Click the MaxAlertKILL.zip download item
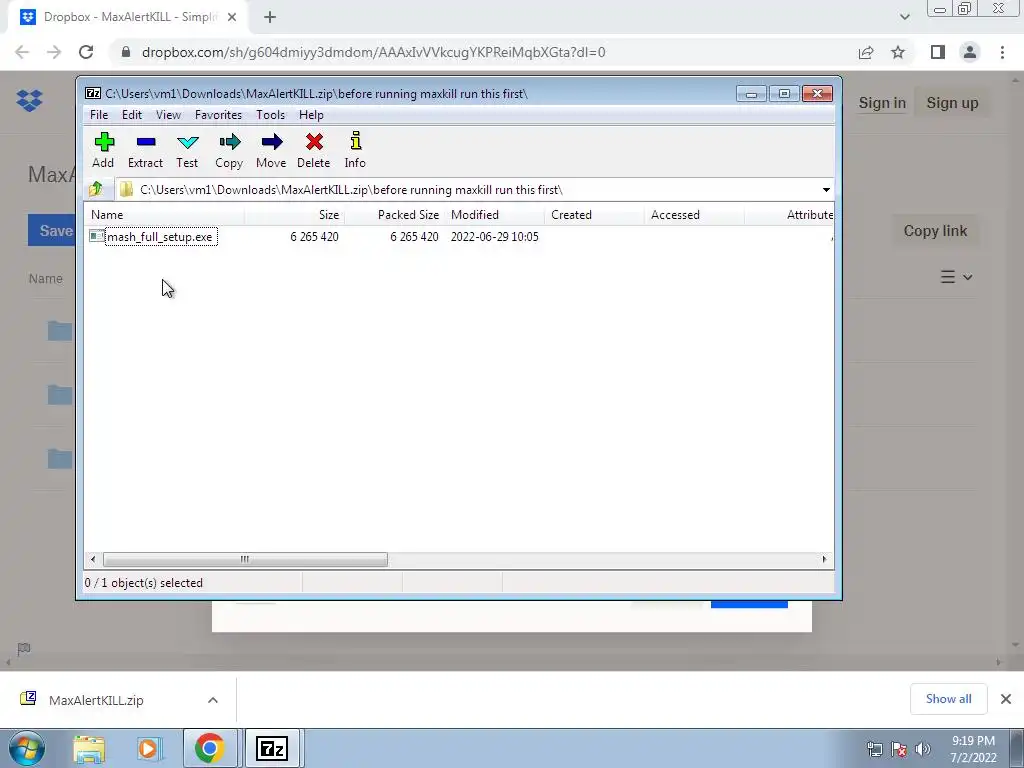 point(96,700)
